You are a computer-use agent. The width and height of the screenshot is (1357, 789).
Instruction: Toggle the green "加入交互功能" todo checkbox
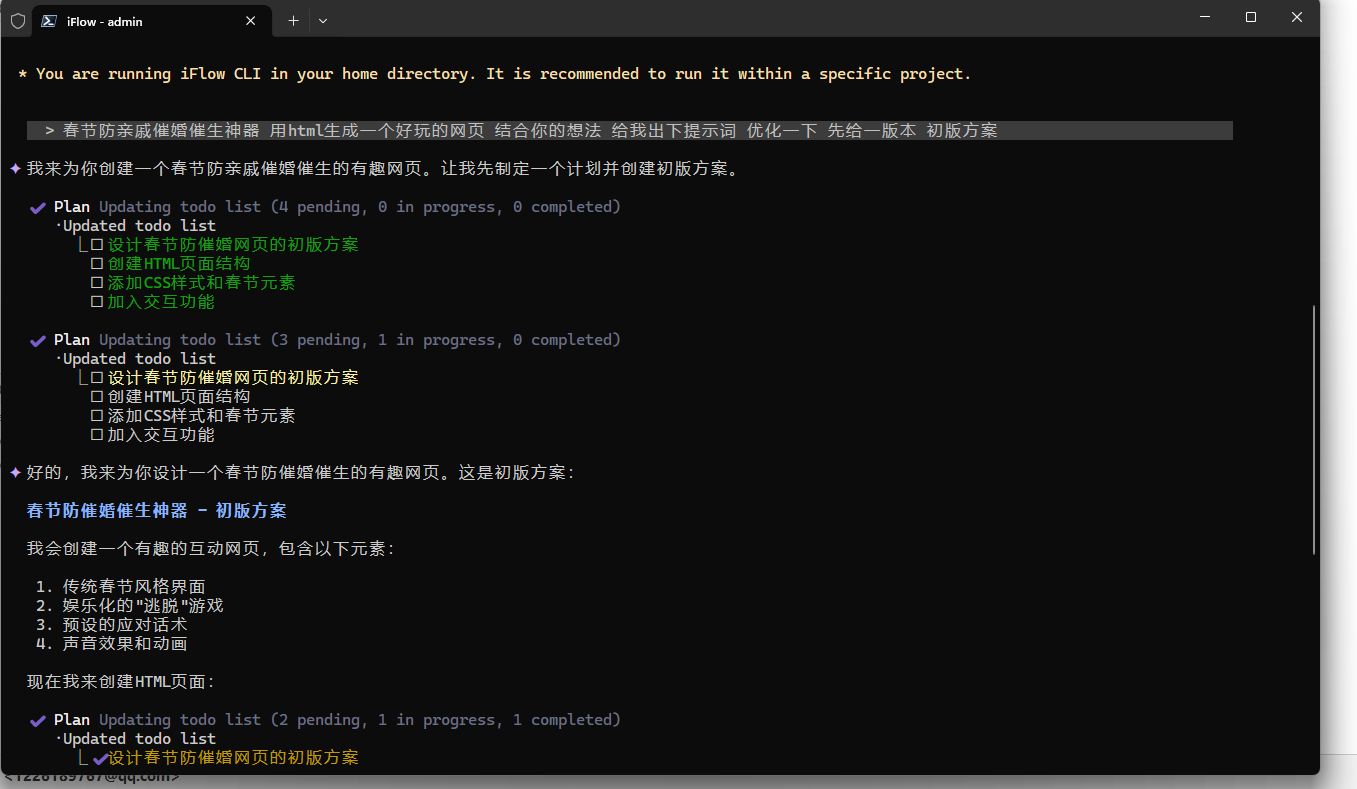pos(97,302)
